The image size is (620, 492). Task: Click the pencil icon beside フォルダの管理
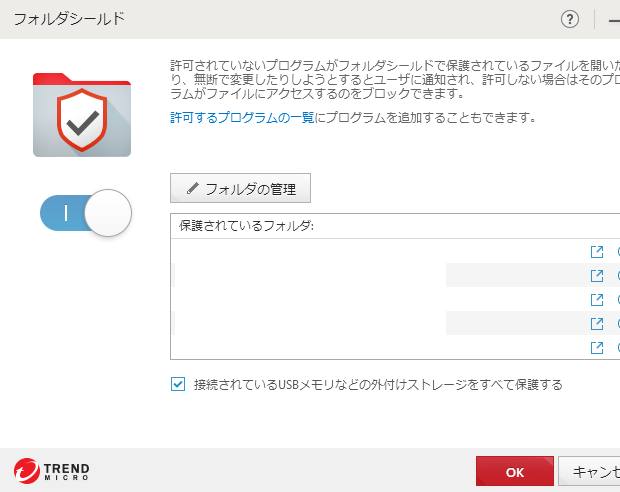point(193,188)
